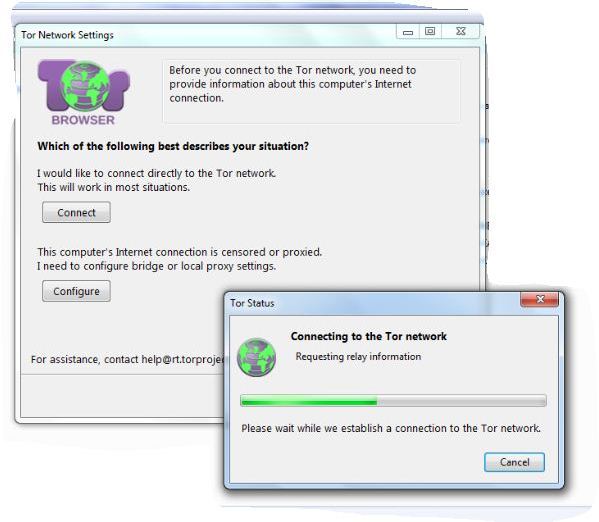Open Configure for bridge or proxy settings
Image resolution: width=599 pixels, height=522 pixels.
point(76,291)
